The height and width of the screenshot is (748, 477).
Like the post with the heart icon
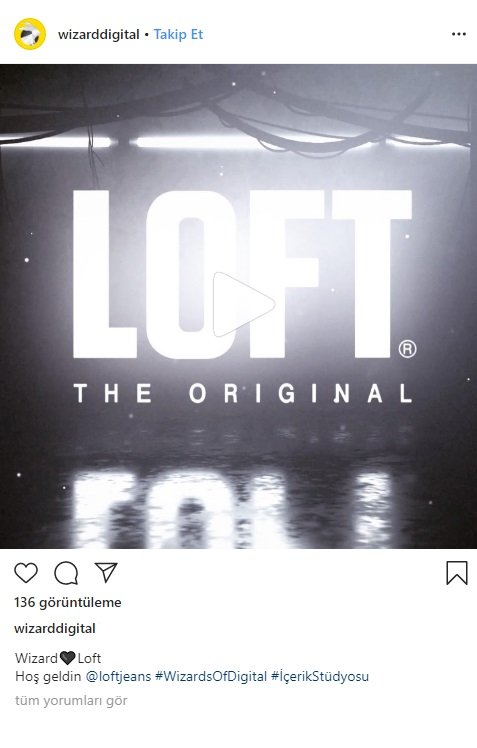click(x=26, y=573)
